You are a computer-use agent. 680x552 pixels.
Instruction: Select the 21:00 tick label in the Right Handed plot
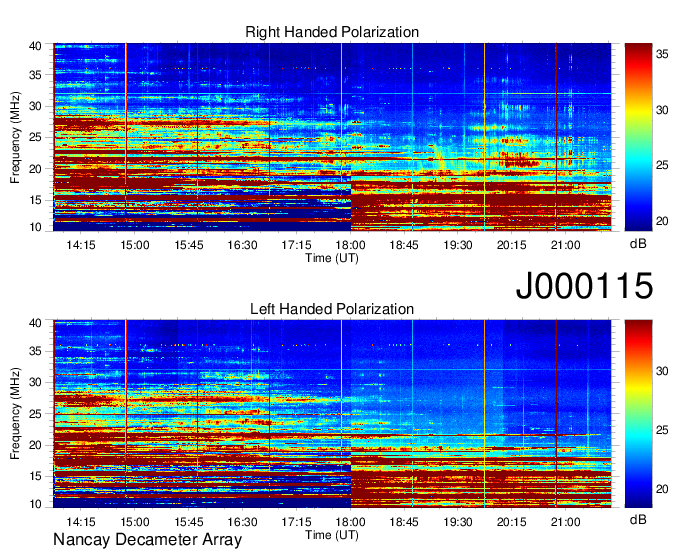565,245
